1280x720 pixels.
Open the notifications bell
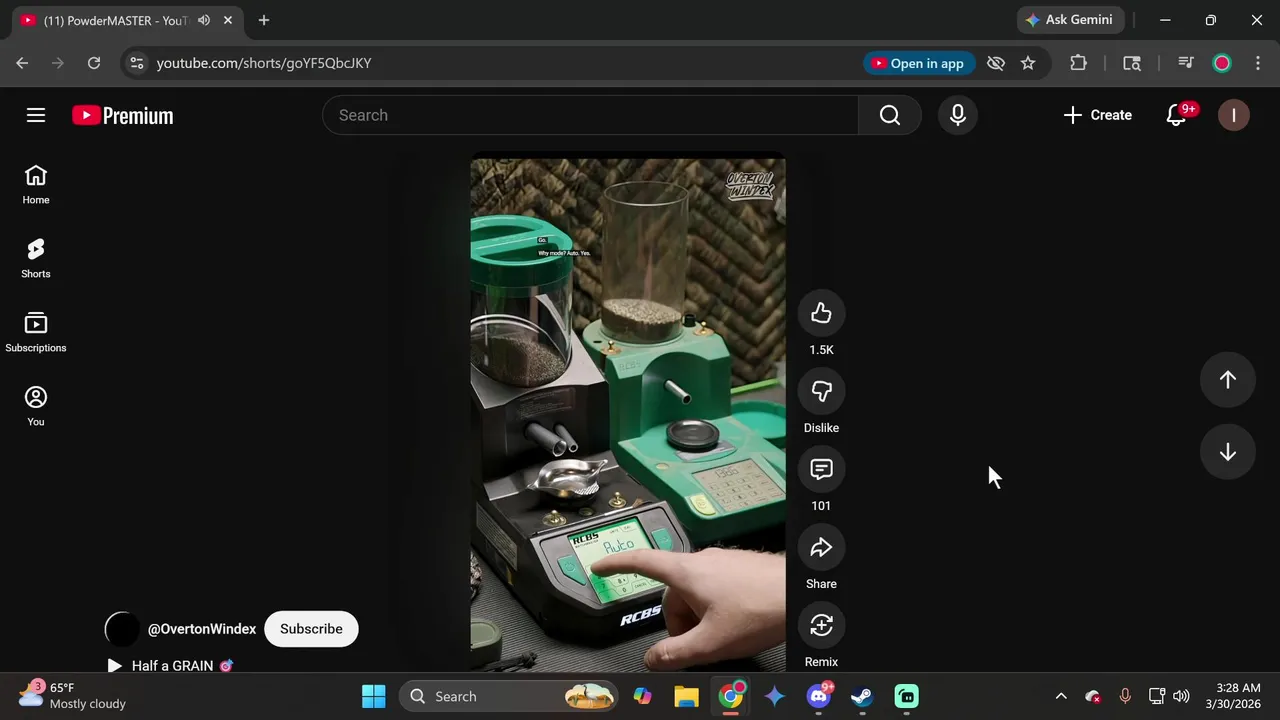tap(1177, 115)
